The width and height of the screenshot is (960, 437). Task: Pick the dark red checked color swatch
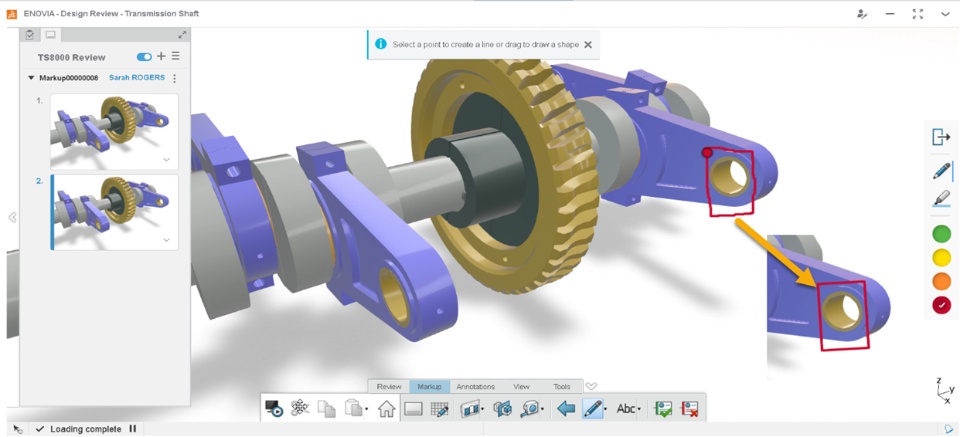point(941,305)
